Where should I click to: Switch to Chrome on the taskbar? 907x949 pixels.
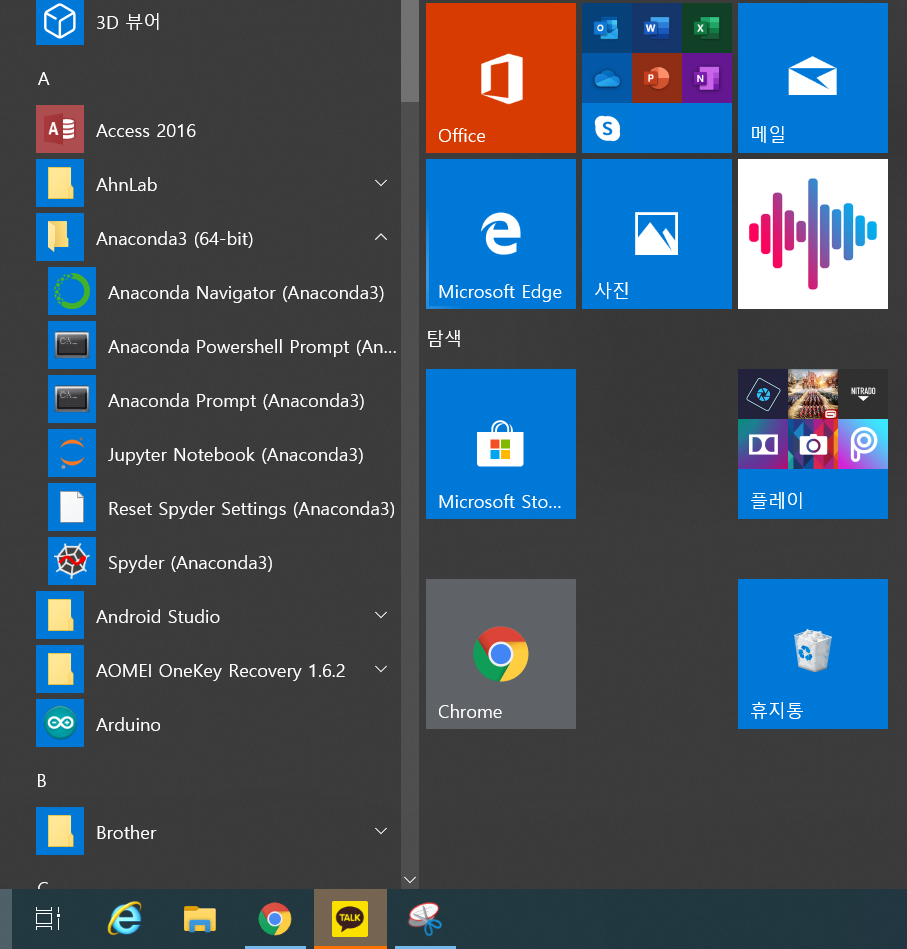[x=275, y=918]
